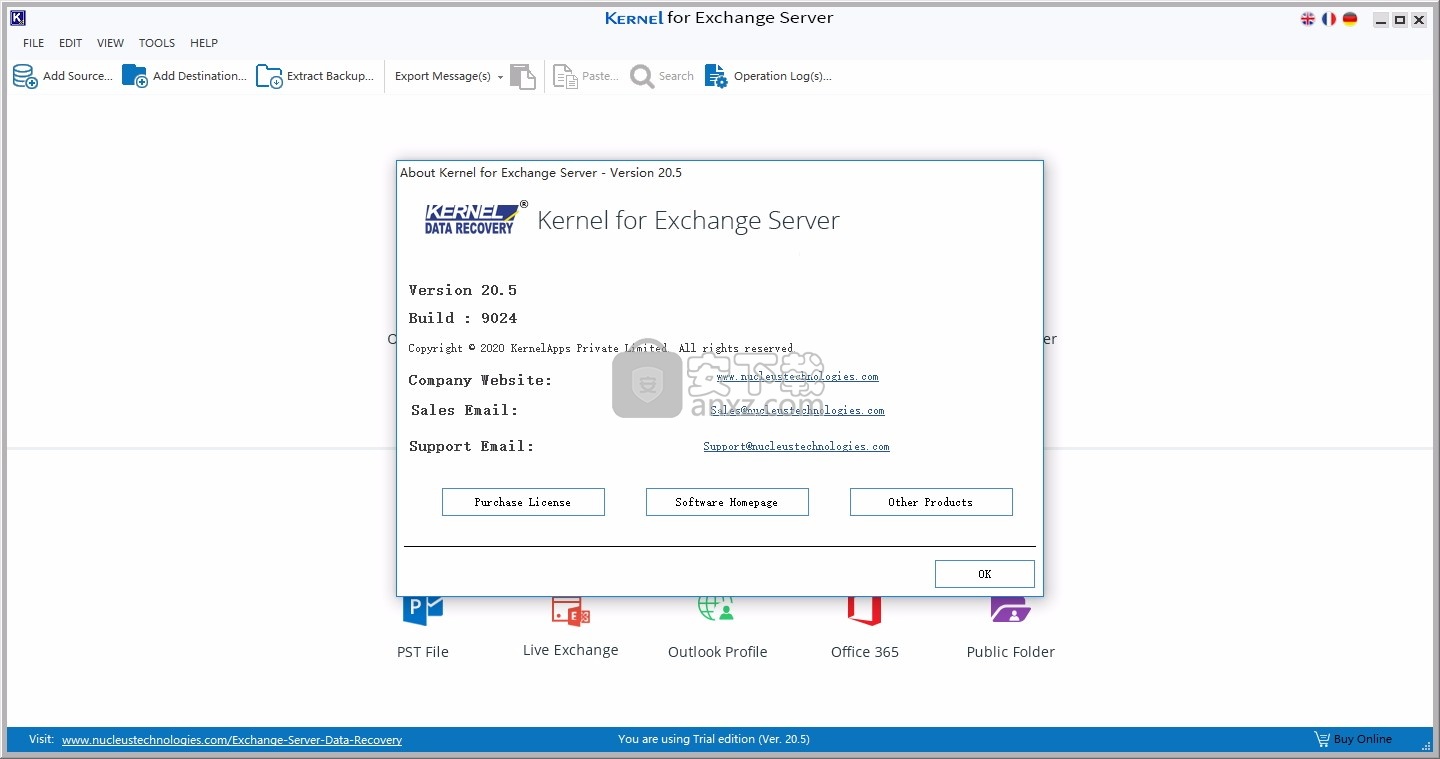Click the Copyright 2020 KernelApps notice text

(x=601, y=348)
